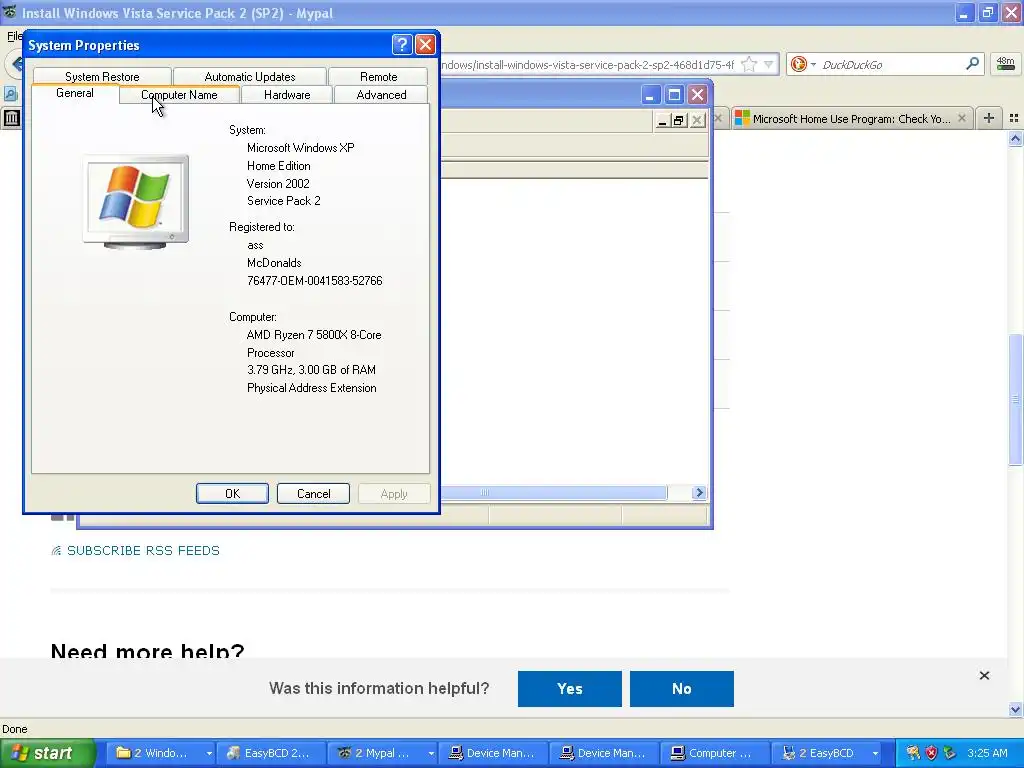This screenshot has height=768, width=1024.
Task: Click into the DuckDuckGo search field
Action: 890,65
